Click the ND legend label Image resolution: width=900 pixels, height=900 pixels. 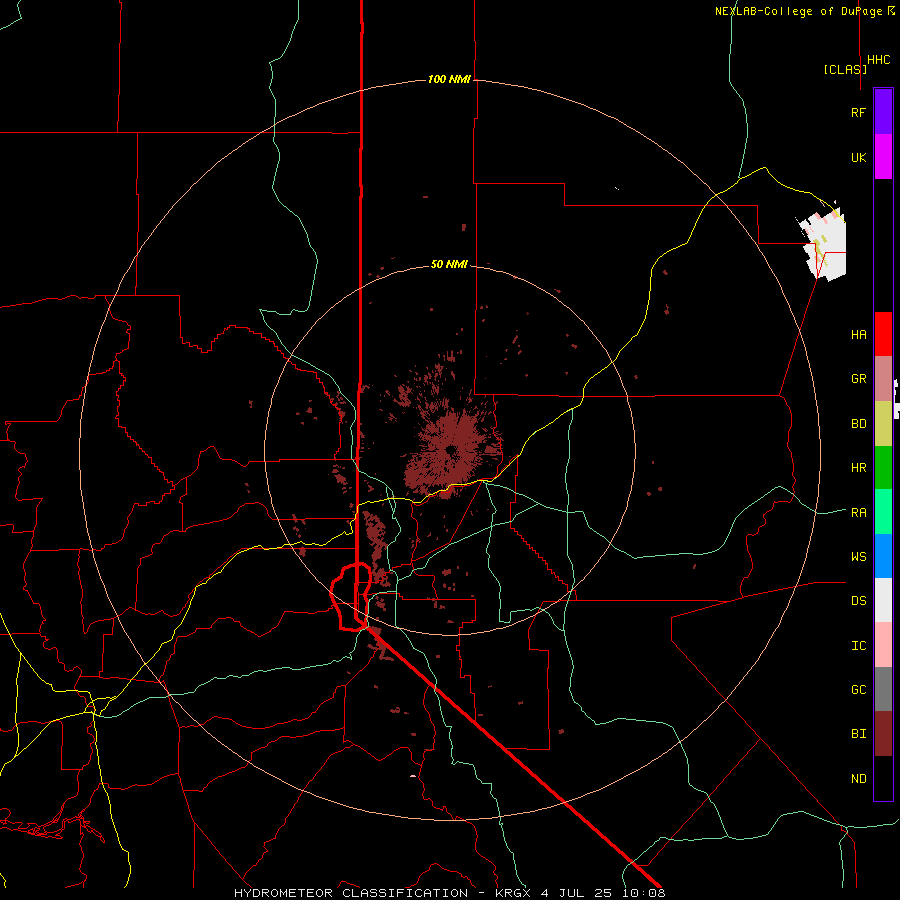tap(858, 778)
